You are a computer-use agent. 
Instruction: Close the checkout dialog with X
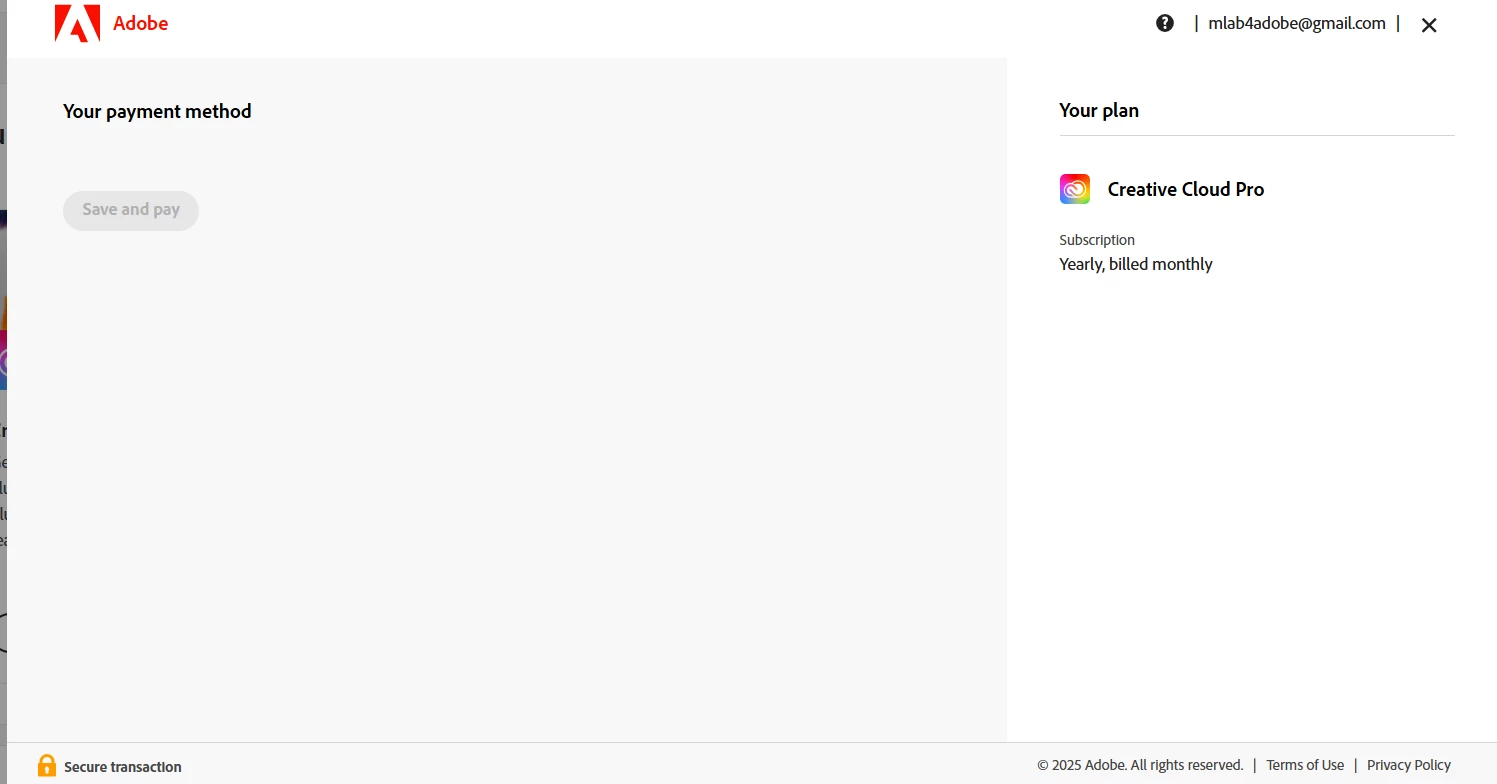pyautogui.click(x=1429, y=25)
